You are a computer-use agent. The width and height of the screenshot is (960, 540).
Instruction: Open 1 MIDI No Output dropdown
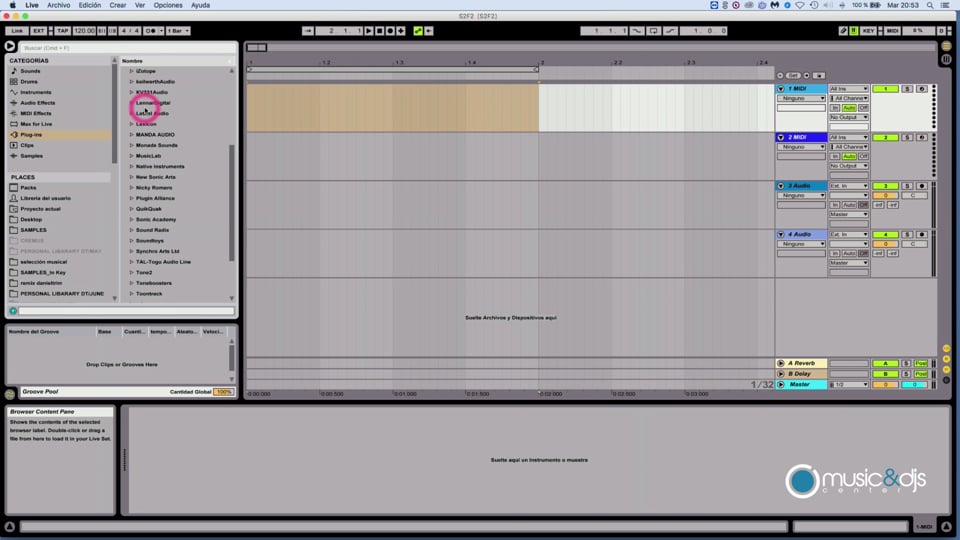(x=849, y=117)
